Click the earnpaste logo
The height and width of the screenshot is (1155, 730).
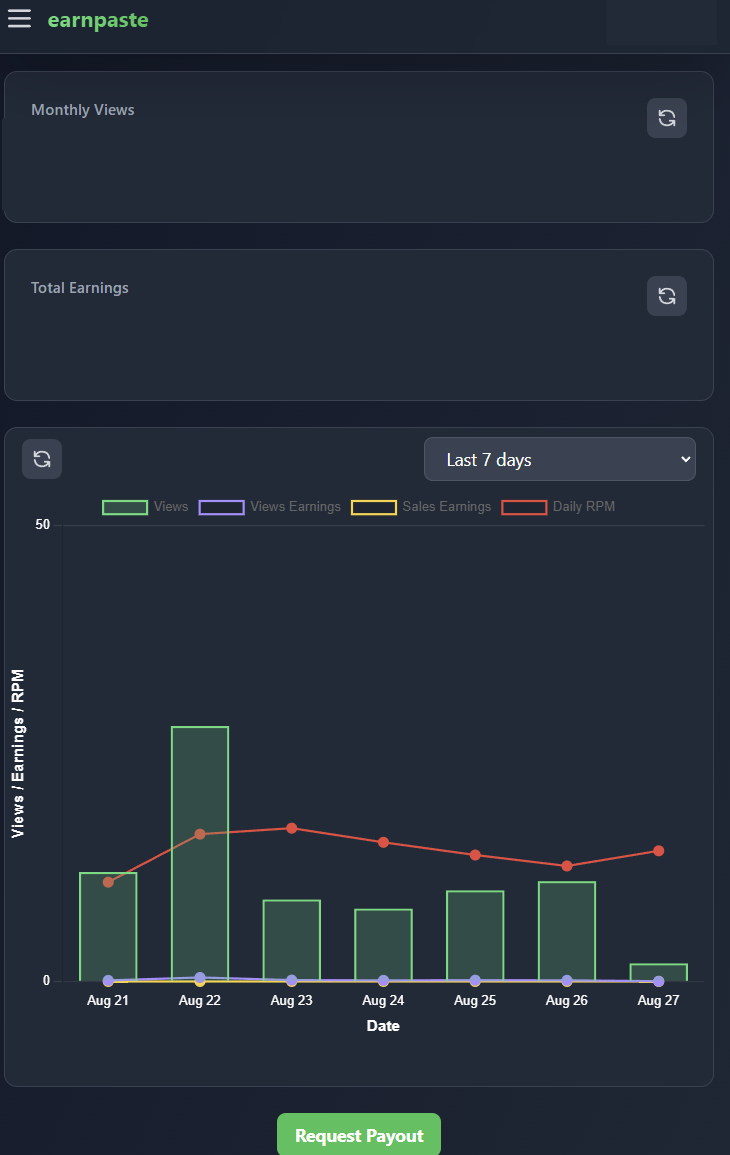(97, 19)
